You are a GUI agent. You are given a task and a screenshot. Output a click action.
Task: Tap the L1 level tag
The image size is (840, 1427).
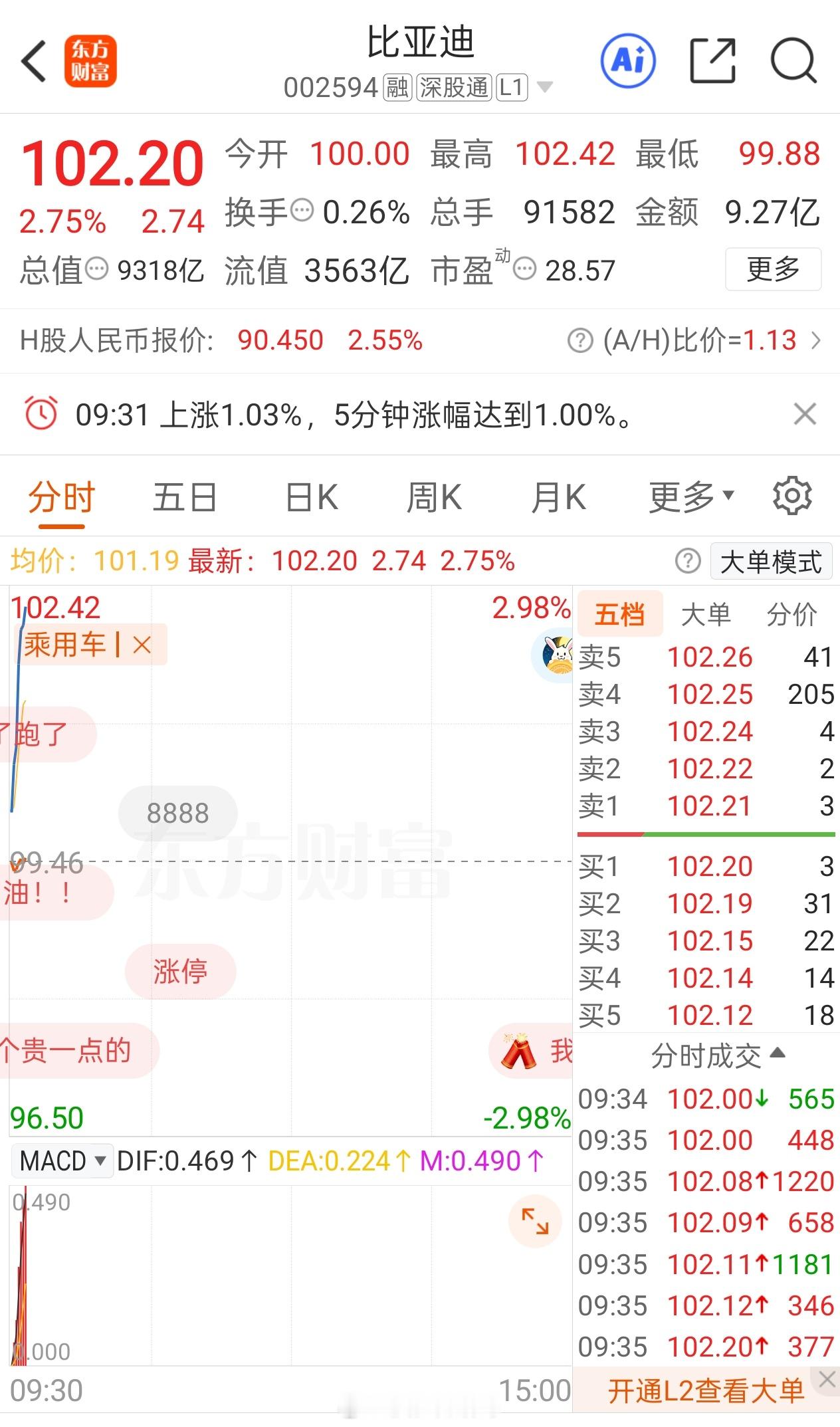pyautogui.click(x=512, y=87)
